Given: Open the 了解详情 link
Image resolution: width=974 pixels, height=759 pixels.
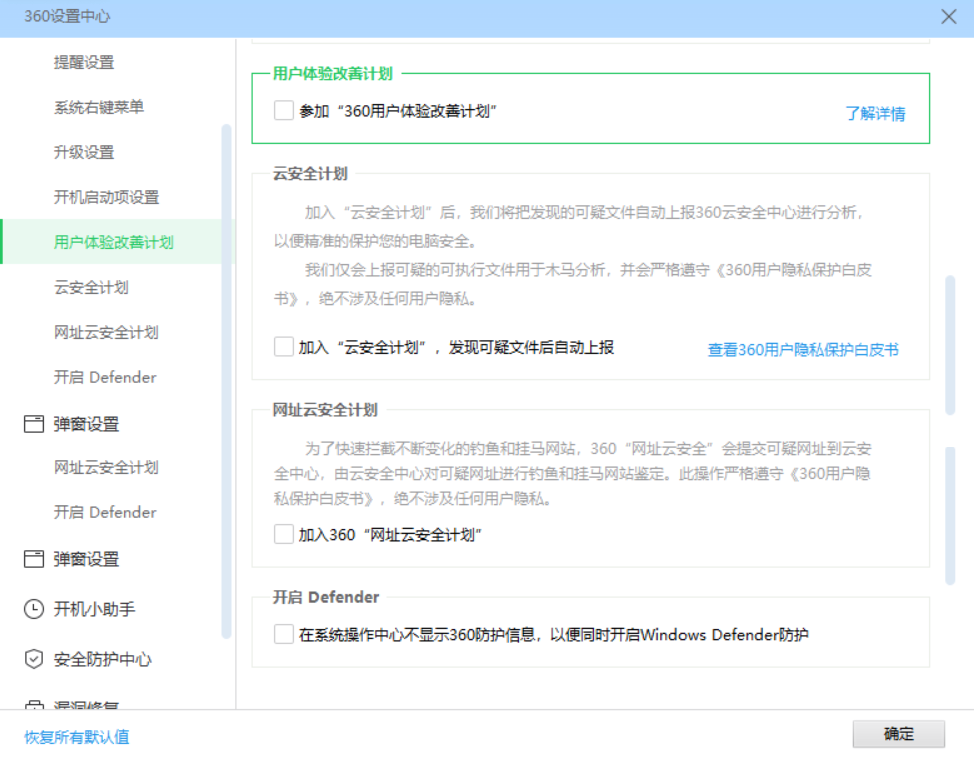Looking at the screenshot, I should tap(875, 114).
